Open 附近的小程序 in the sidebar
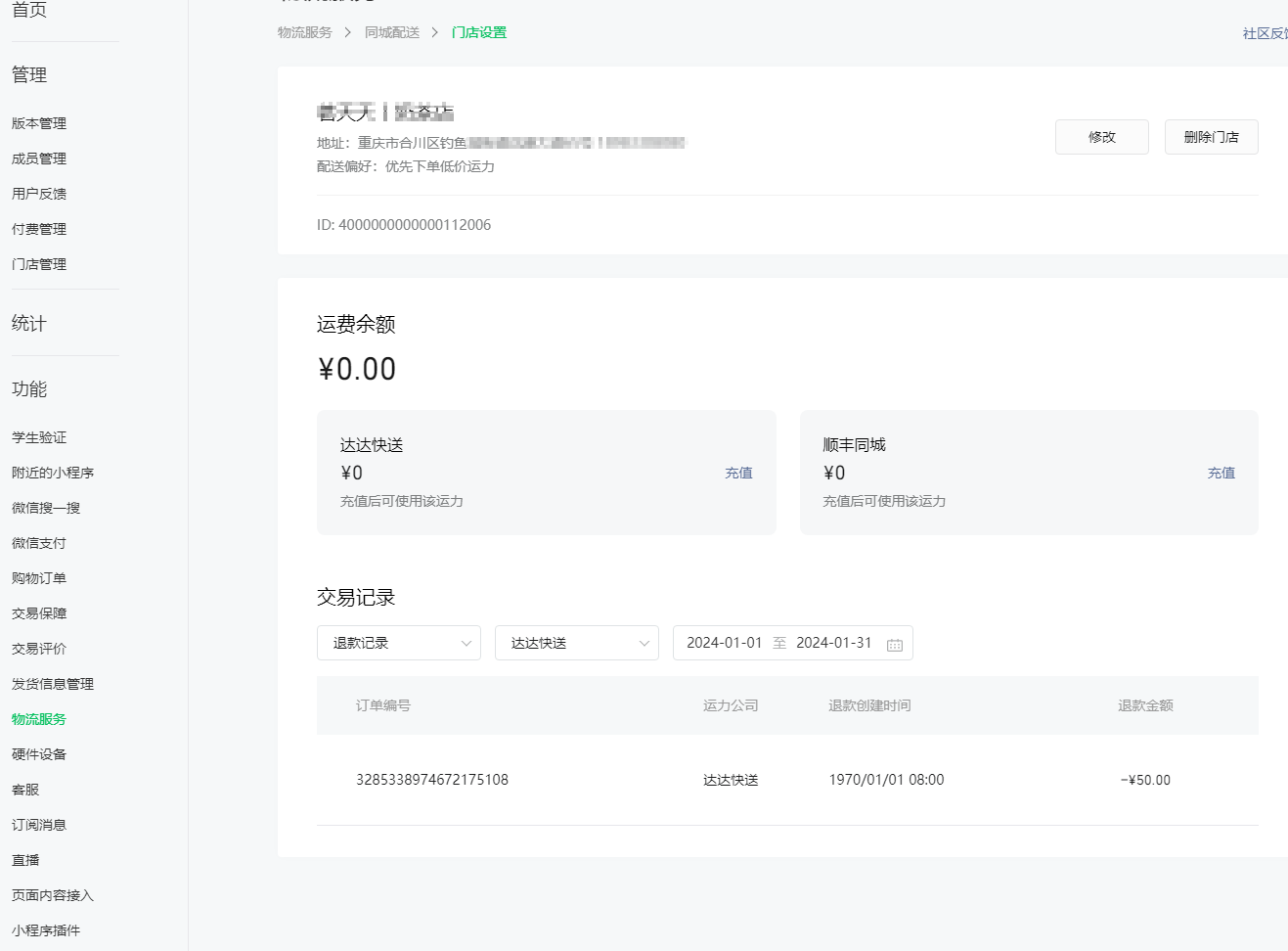1288x951 pixels. 53,473
